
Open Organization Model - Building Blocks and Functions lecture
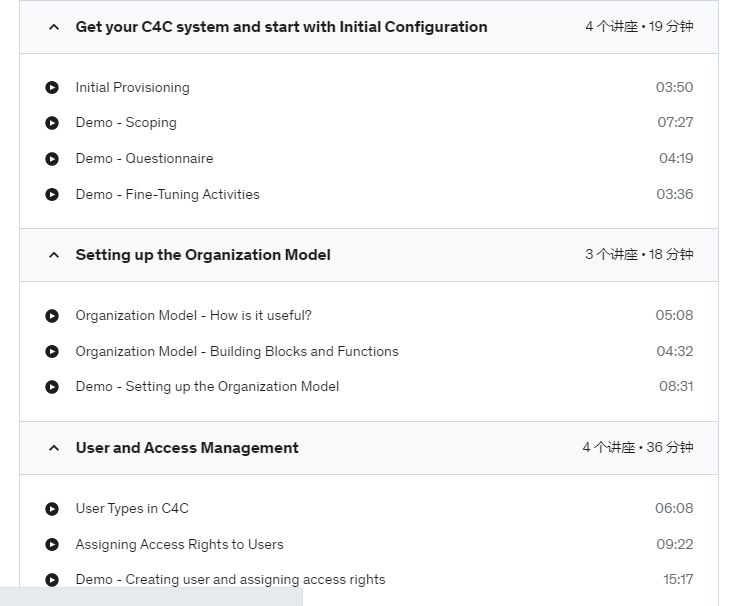237,351
